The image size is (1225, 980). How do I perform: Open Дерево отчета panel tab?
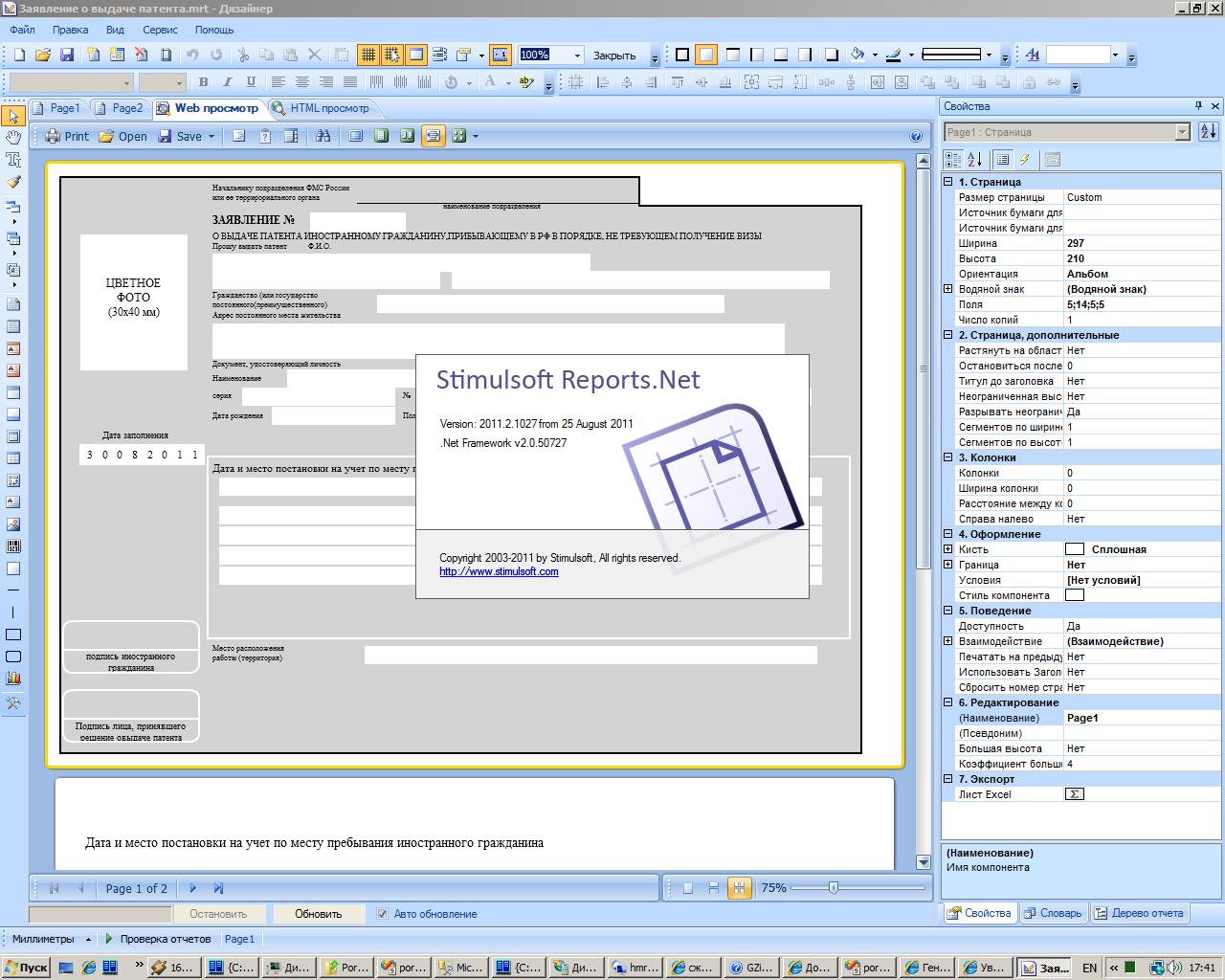1139,913
